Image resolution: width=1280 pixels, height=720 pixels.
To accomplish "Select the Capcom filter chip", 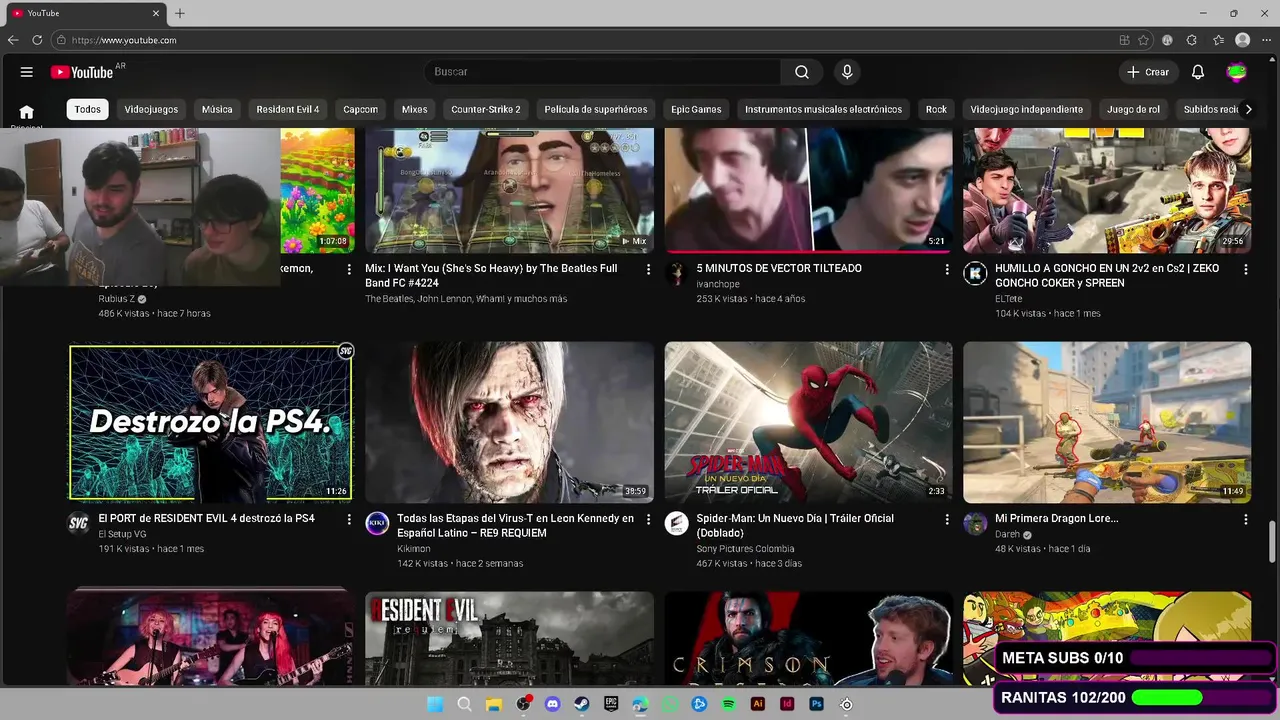I will [361, 109].
